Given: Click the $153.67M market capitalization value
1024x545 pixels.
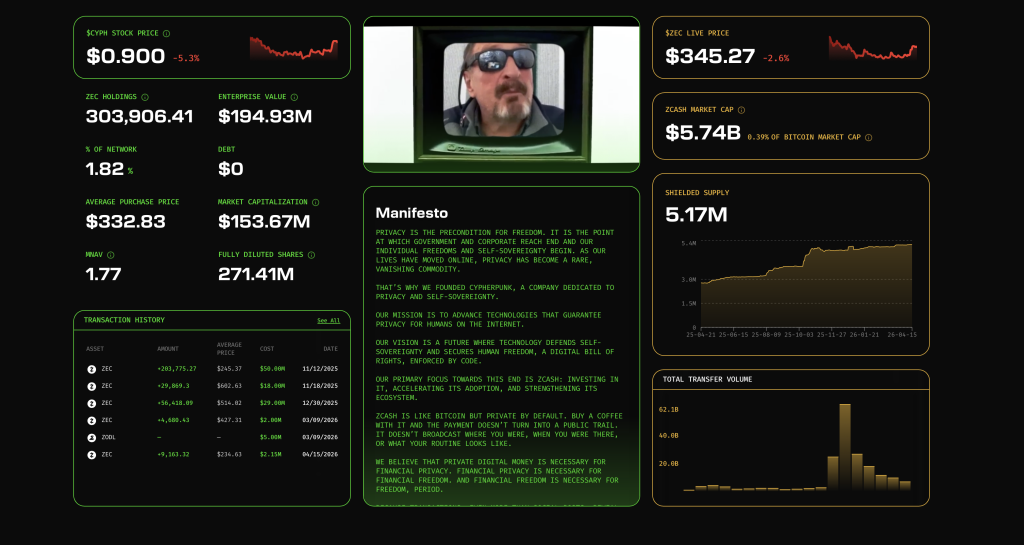Looking at the screenshot, I should pyautogui.click(x=264, y=221).
